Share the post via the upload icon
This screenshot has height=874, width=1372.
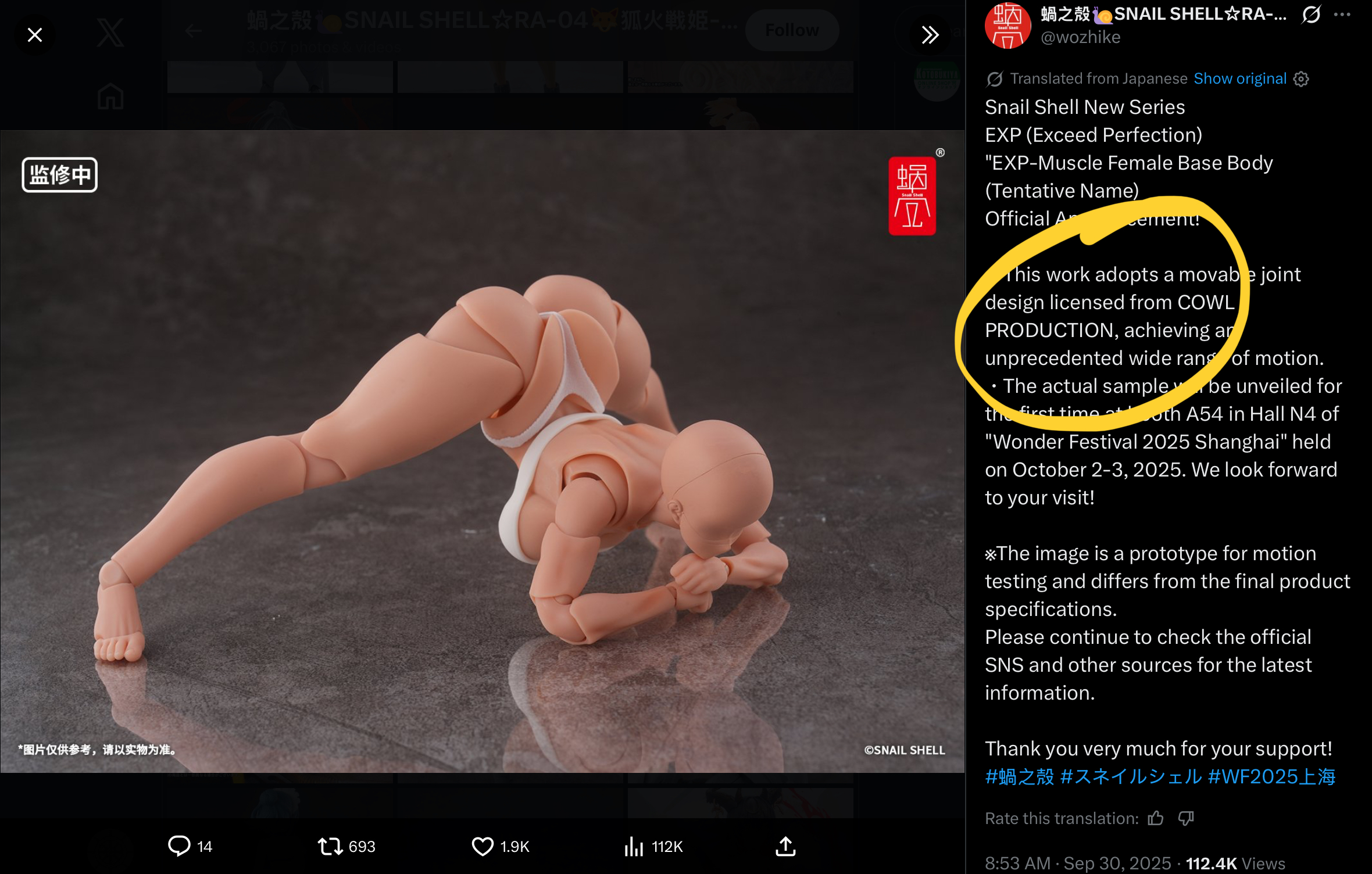[785, 846]
